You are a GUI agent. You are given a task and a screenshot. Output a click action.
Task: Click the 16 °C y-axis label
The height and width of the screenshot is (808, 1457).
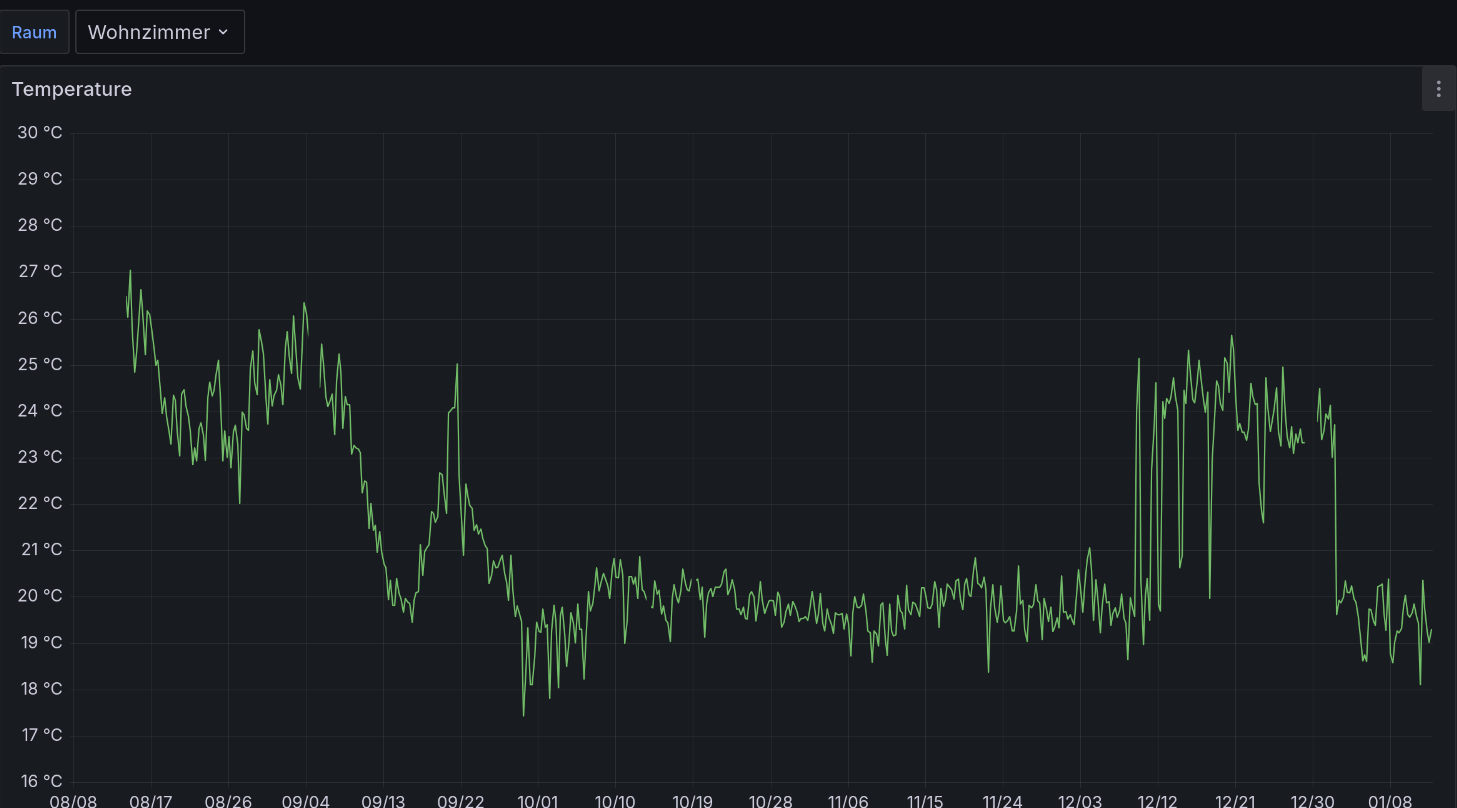pyautogui.click(x=40, y=781)
